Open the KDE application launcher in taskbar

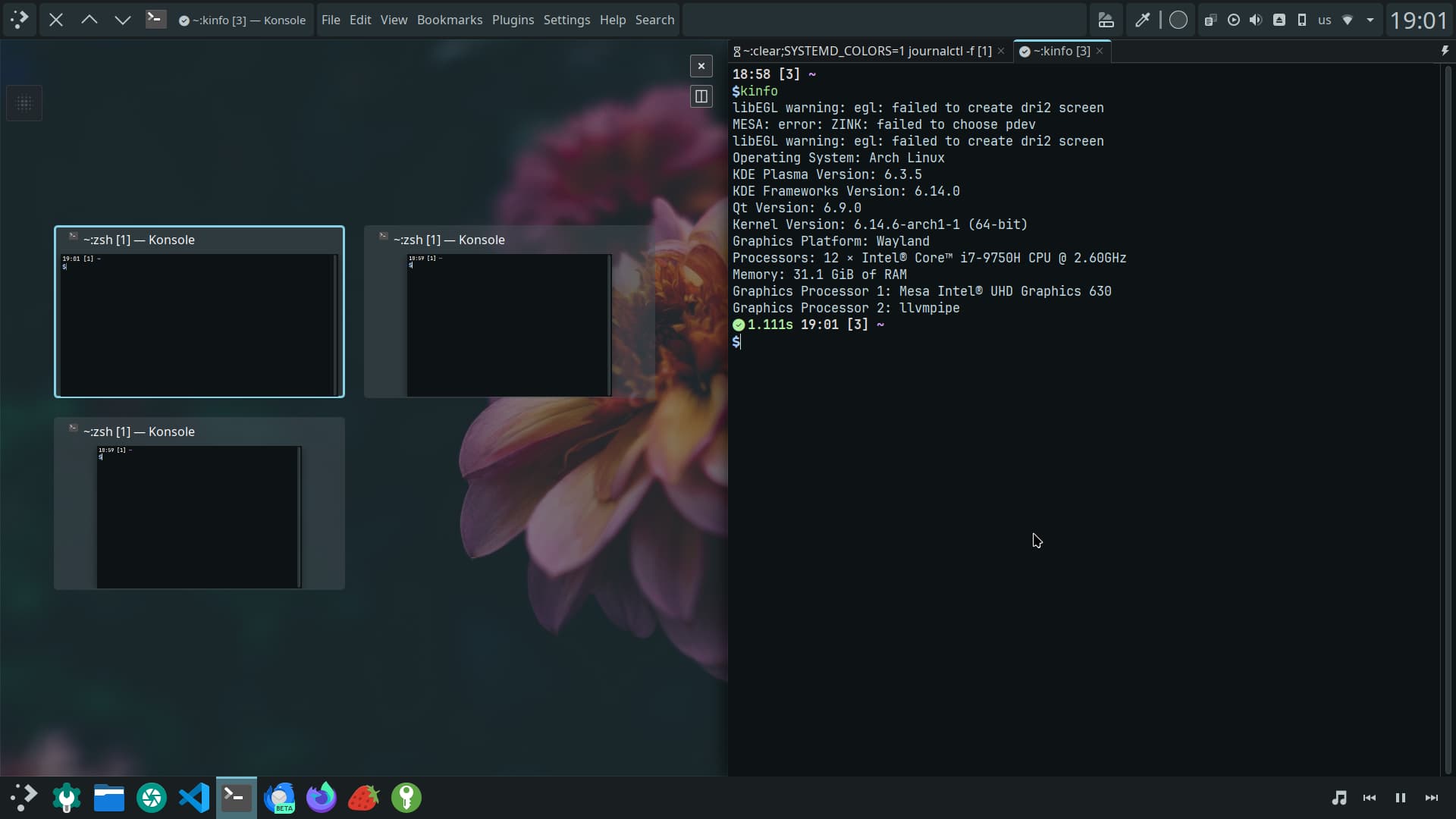pos(24,797)
